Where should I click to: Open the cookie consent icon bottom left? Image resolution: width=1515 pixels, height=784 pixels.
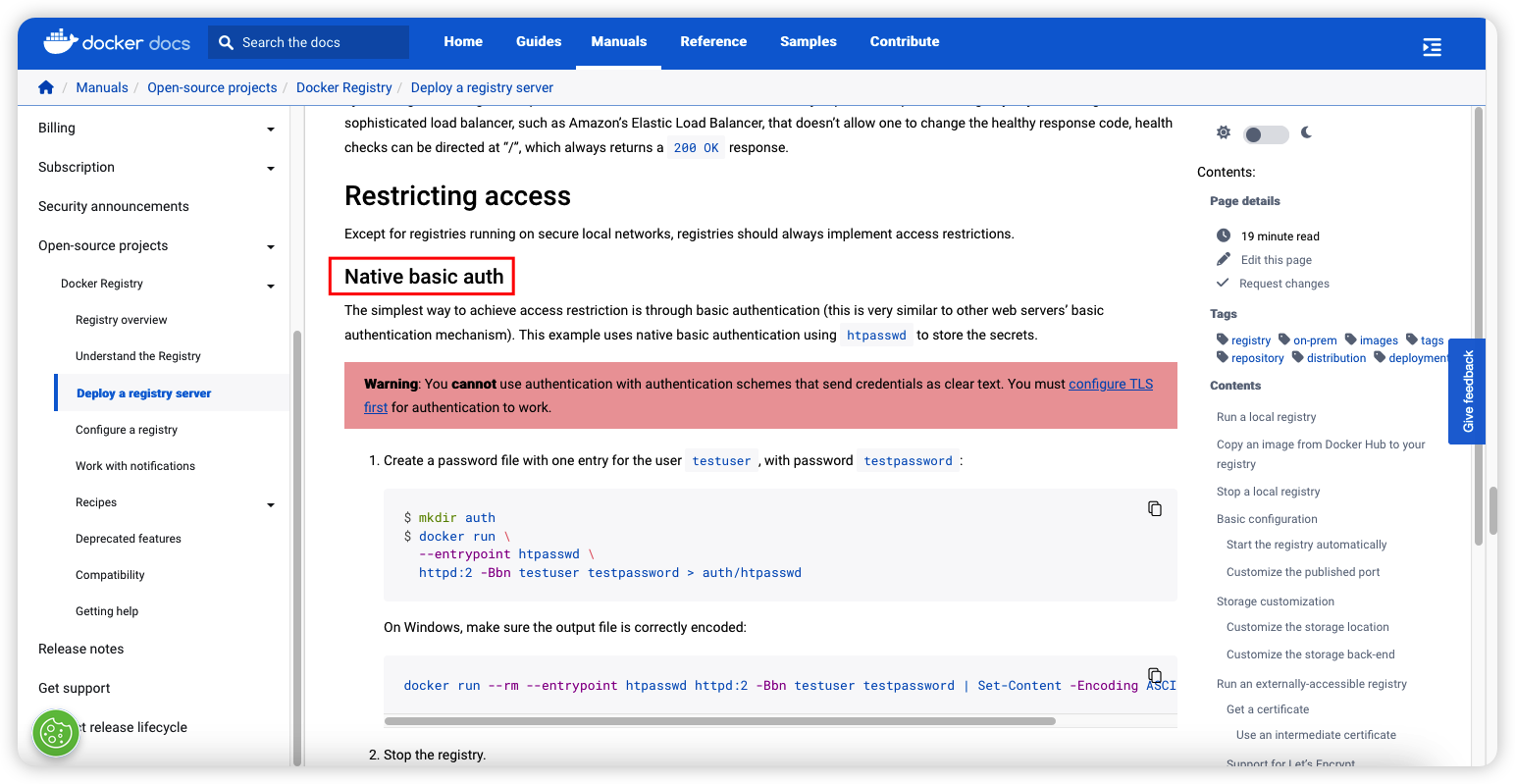[55, 733]
